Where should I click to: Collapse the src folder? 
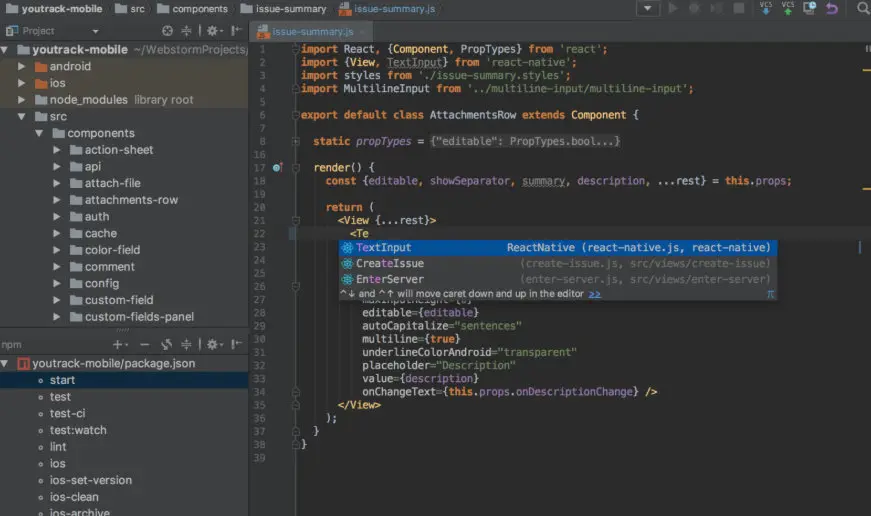click(x=22, y=117)
